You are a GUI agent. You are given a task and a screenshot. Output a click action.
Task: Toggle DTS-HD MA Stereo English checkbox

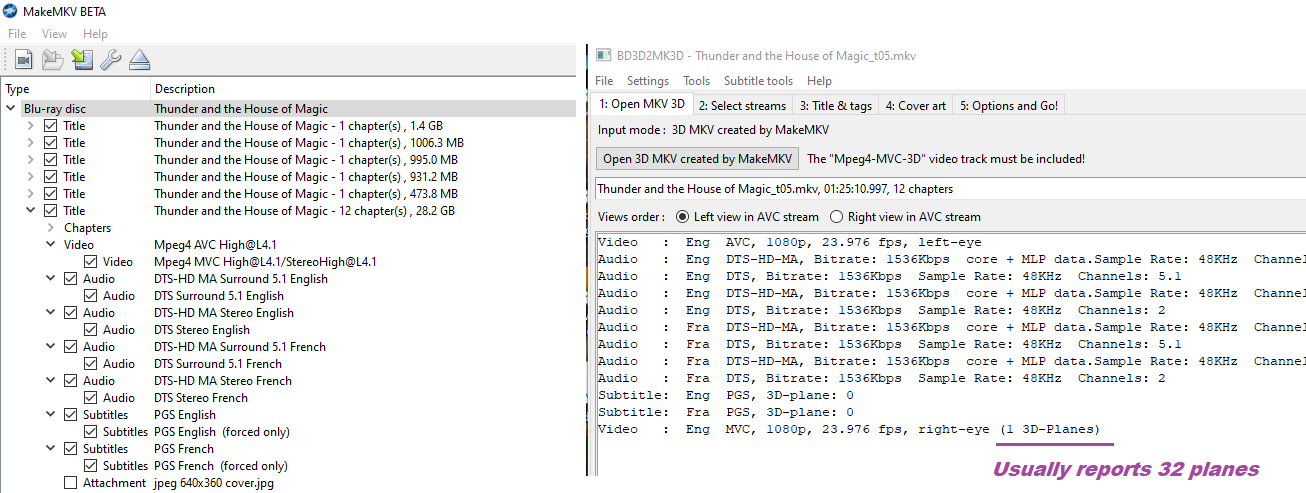pos(70,313)
